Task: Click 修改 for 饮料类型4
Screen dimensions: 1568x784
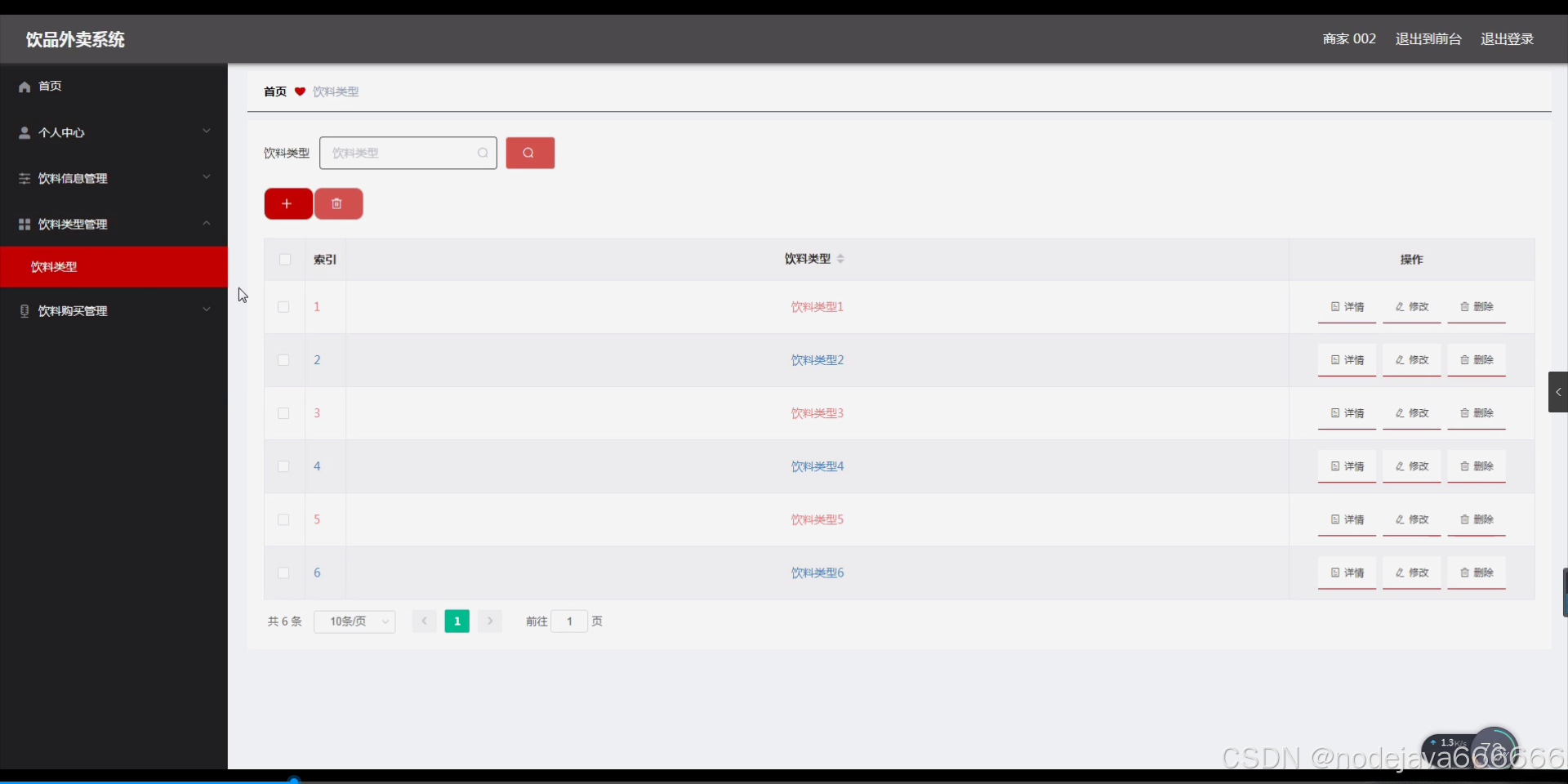Action: point(1411,466)
